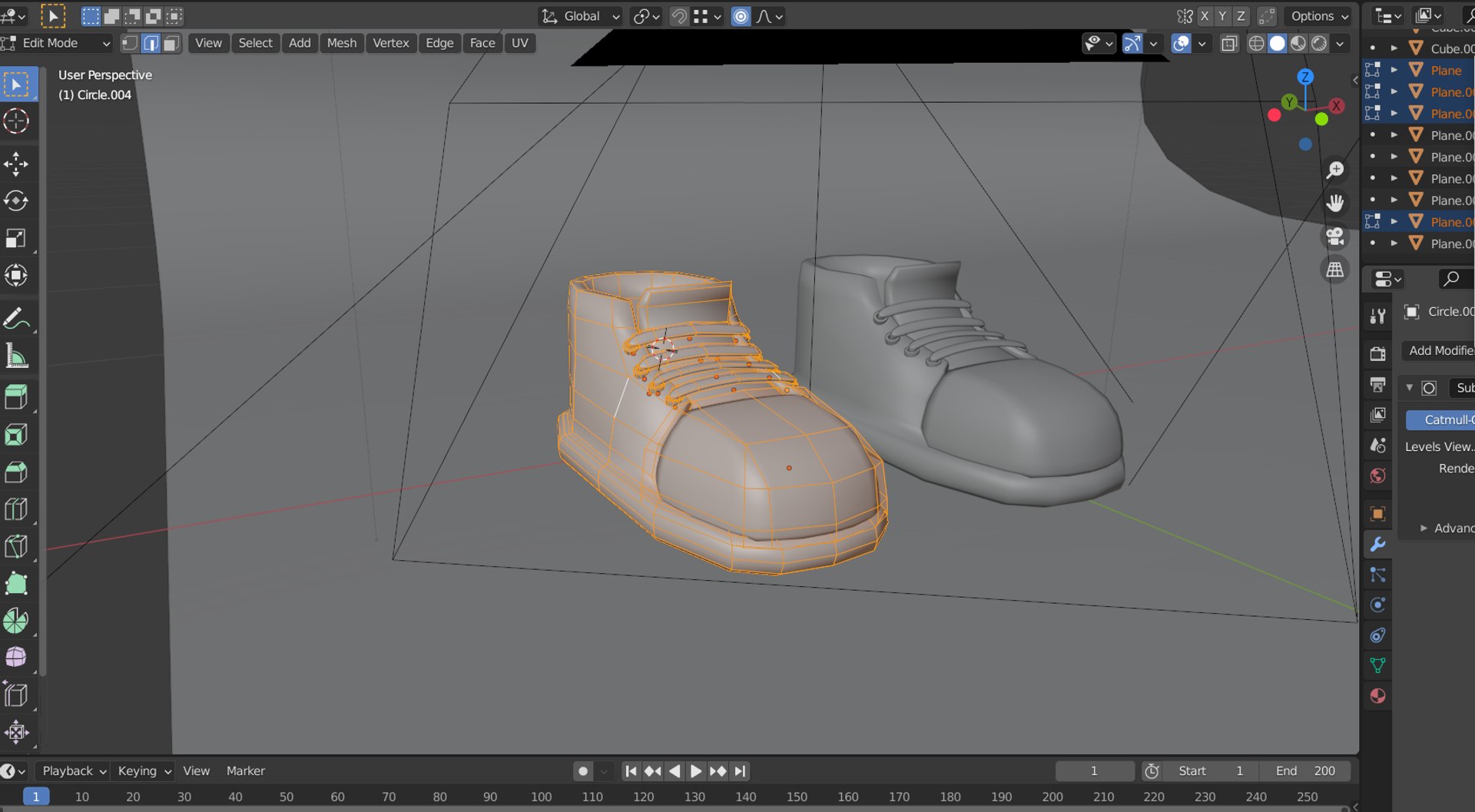Screen dimensions: 1475x812
Task: Toggle proportional editing
Action: [741, 16]
